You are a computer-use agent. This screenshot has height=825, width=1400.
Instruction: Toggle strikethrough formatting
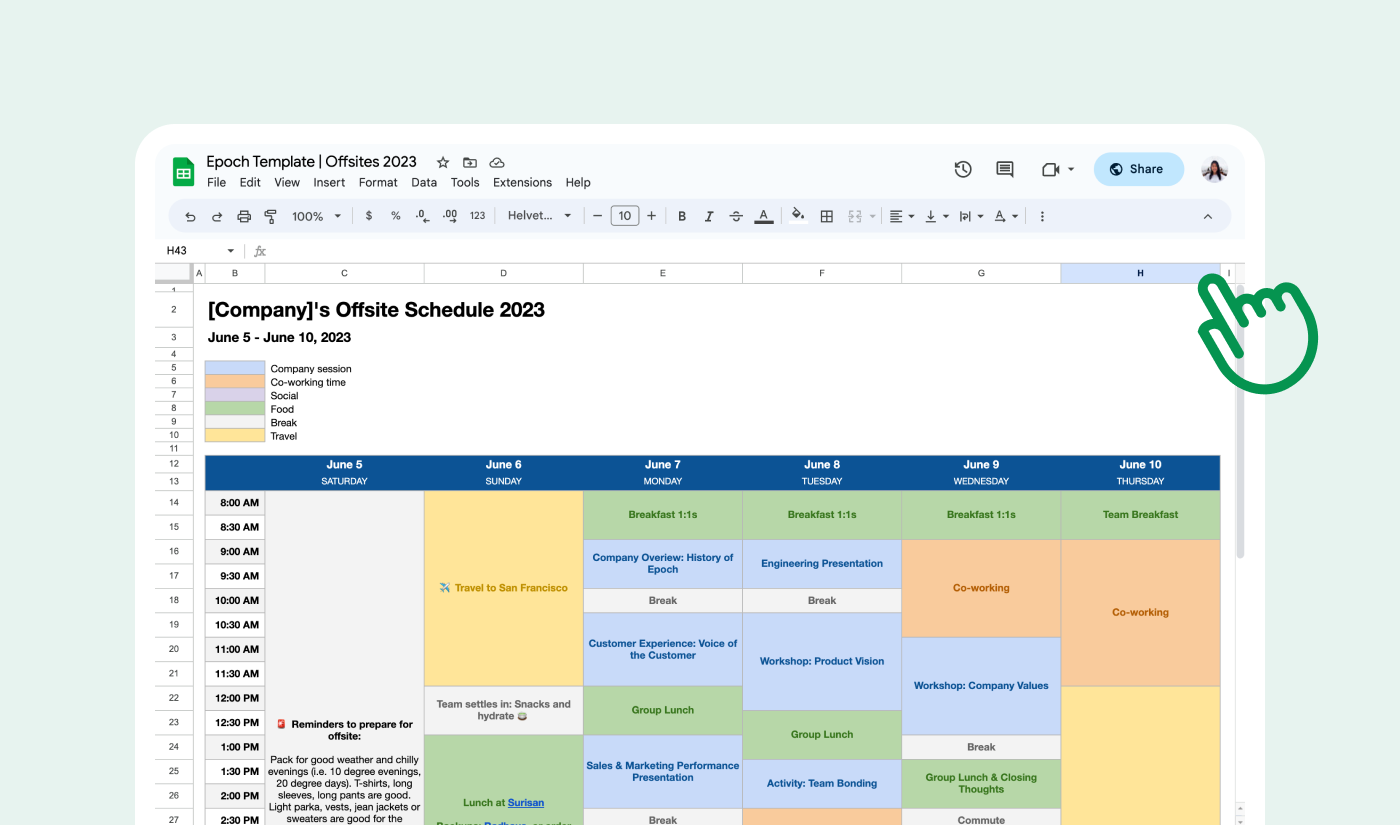pos(736,216)
